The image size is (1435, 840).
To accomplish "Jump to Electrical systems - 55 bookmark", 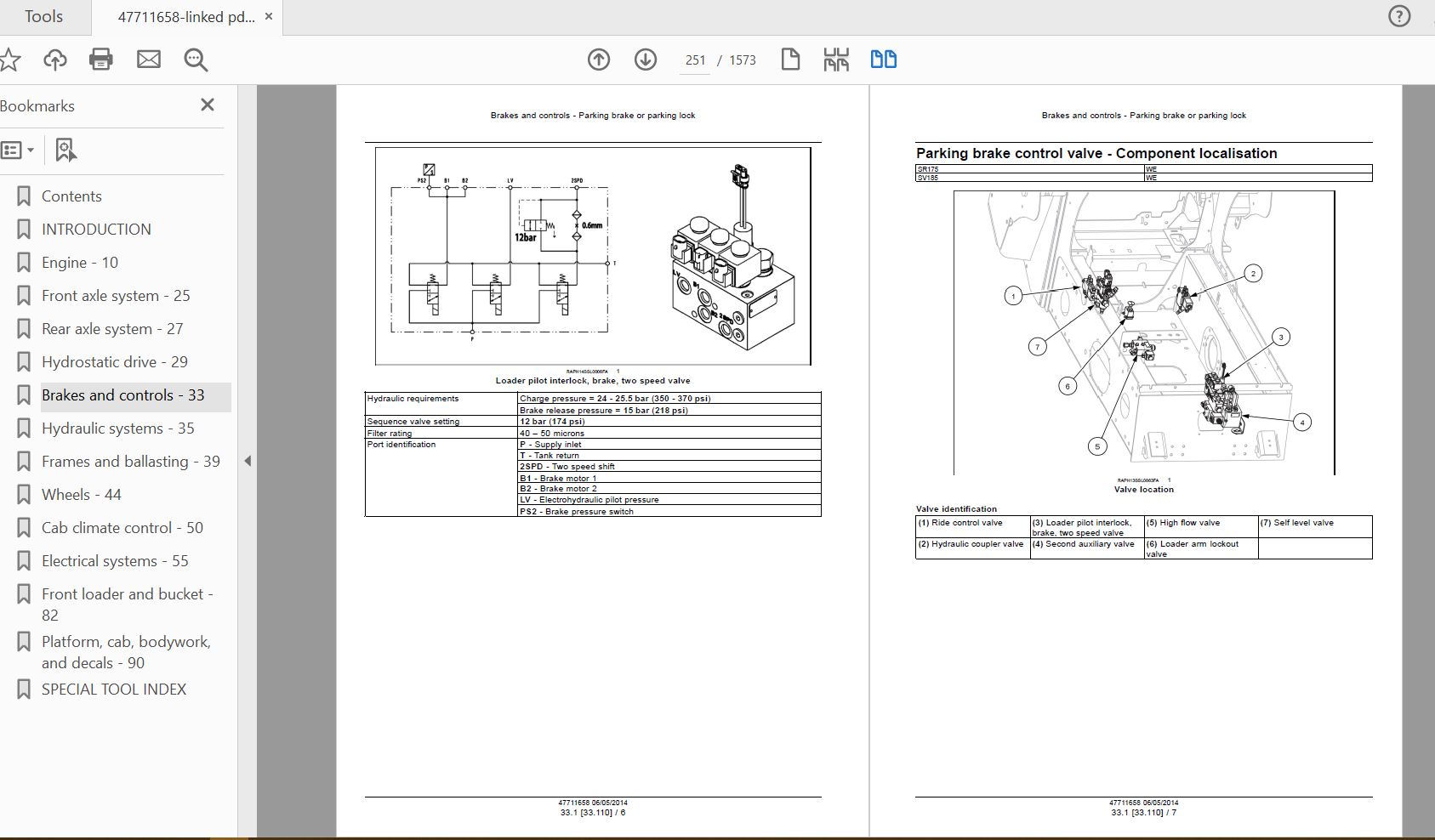I will coord(115,561).
